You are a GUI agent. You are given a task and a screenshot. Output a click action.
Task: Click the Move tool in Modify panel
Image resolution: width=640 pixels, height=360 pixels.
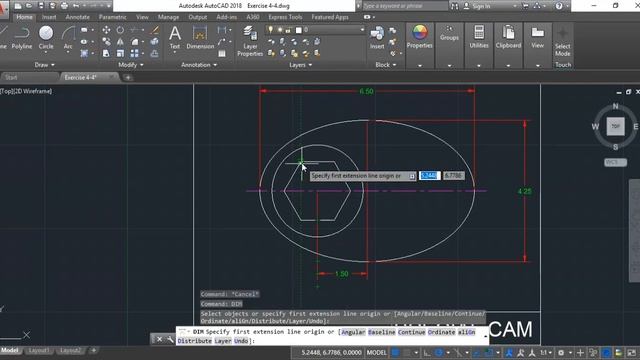(106, 30)
